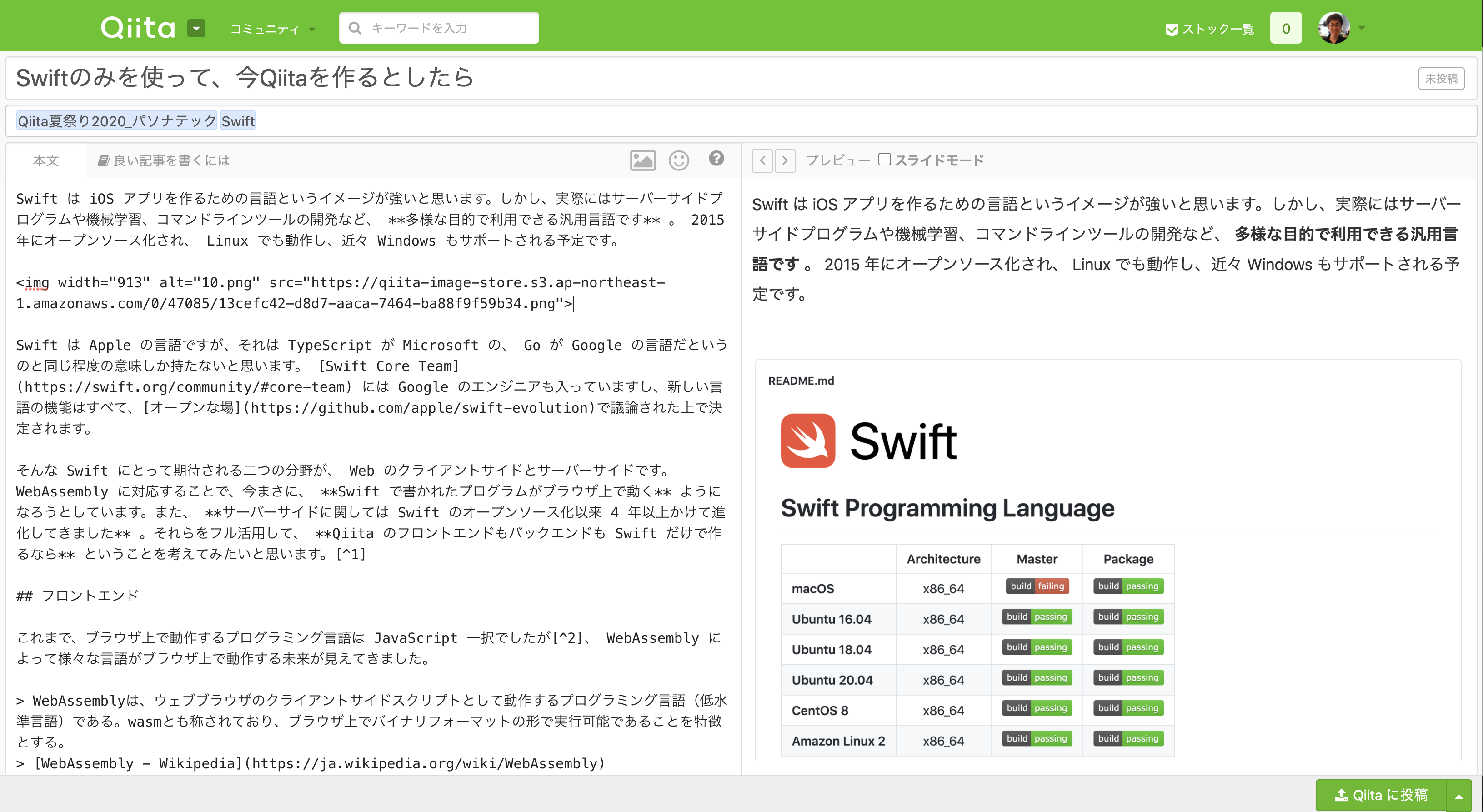Click the 未投稿 status badge
The height and width of the screenshot is (812, 1483).
[1441, 78]
